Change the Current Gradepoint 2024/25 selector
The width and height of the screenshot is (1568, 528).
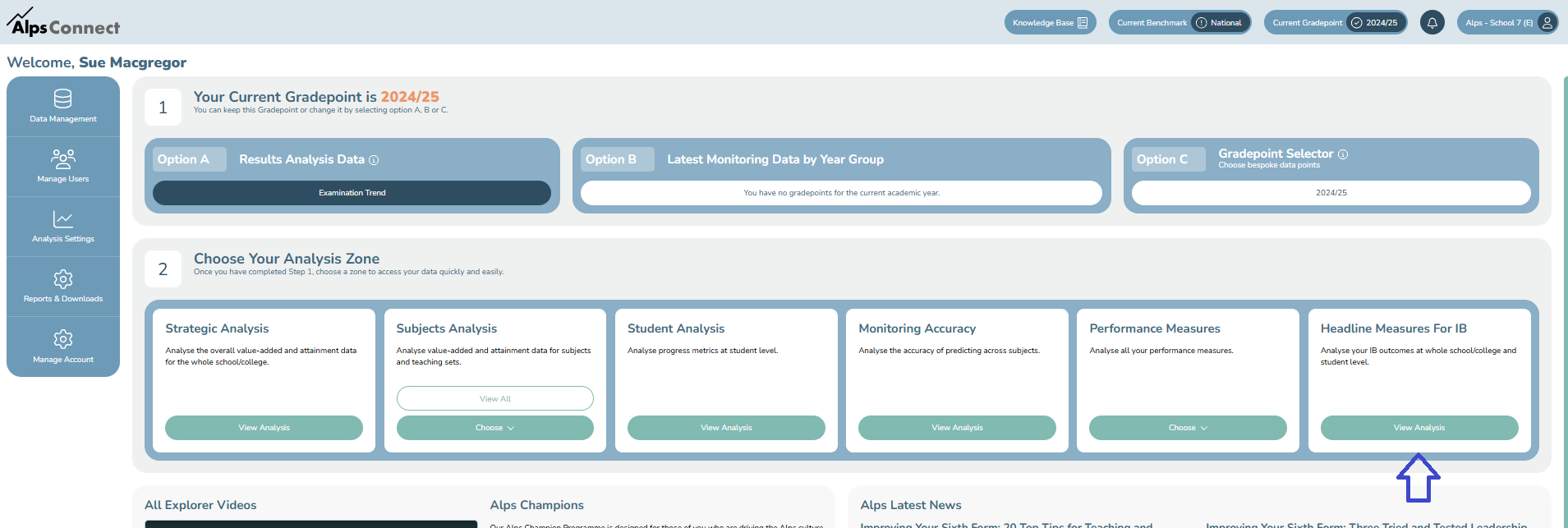coord(1335,23)
